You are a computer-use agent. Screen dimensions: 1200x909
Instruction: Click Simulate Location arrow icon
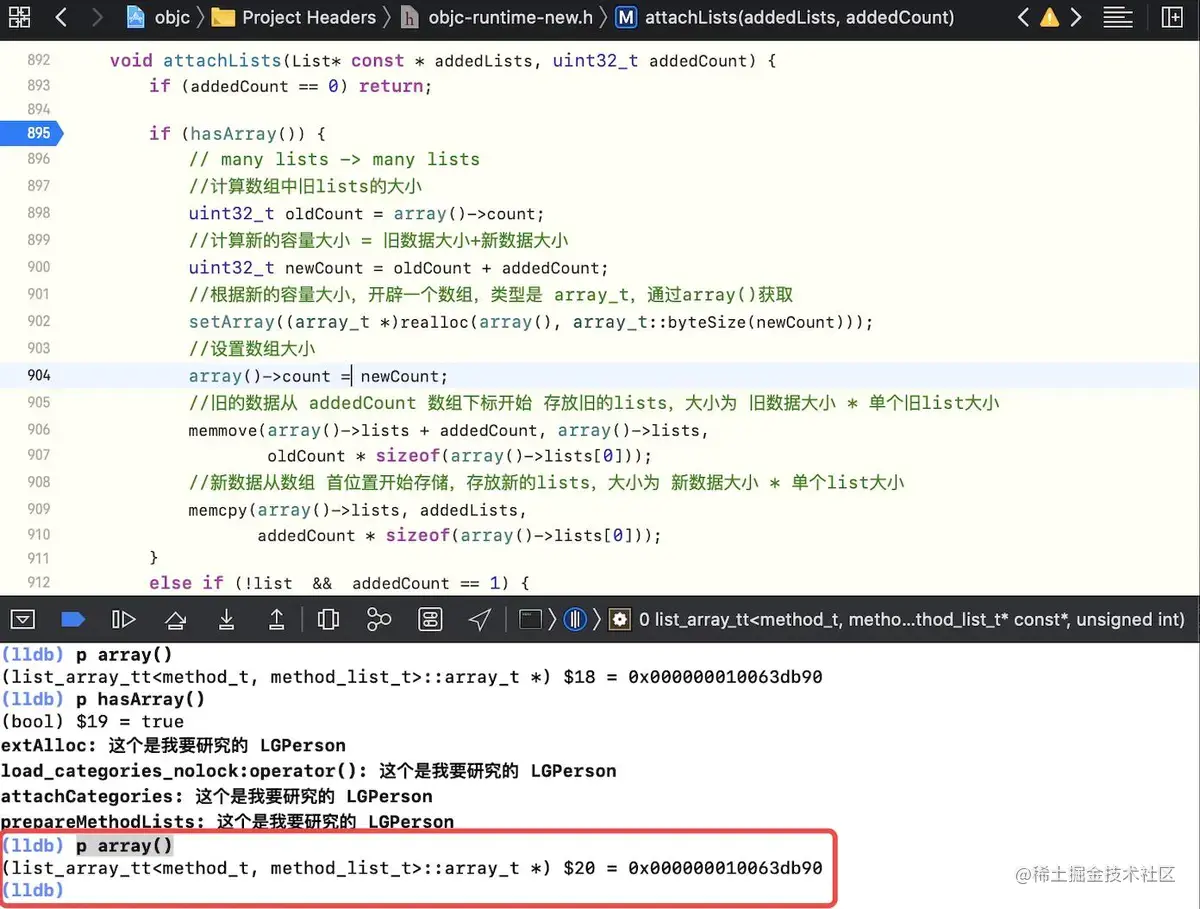coord(480,620)
